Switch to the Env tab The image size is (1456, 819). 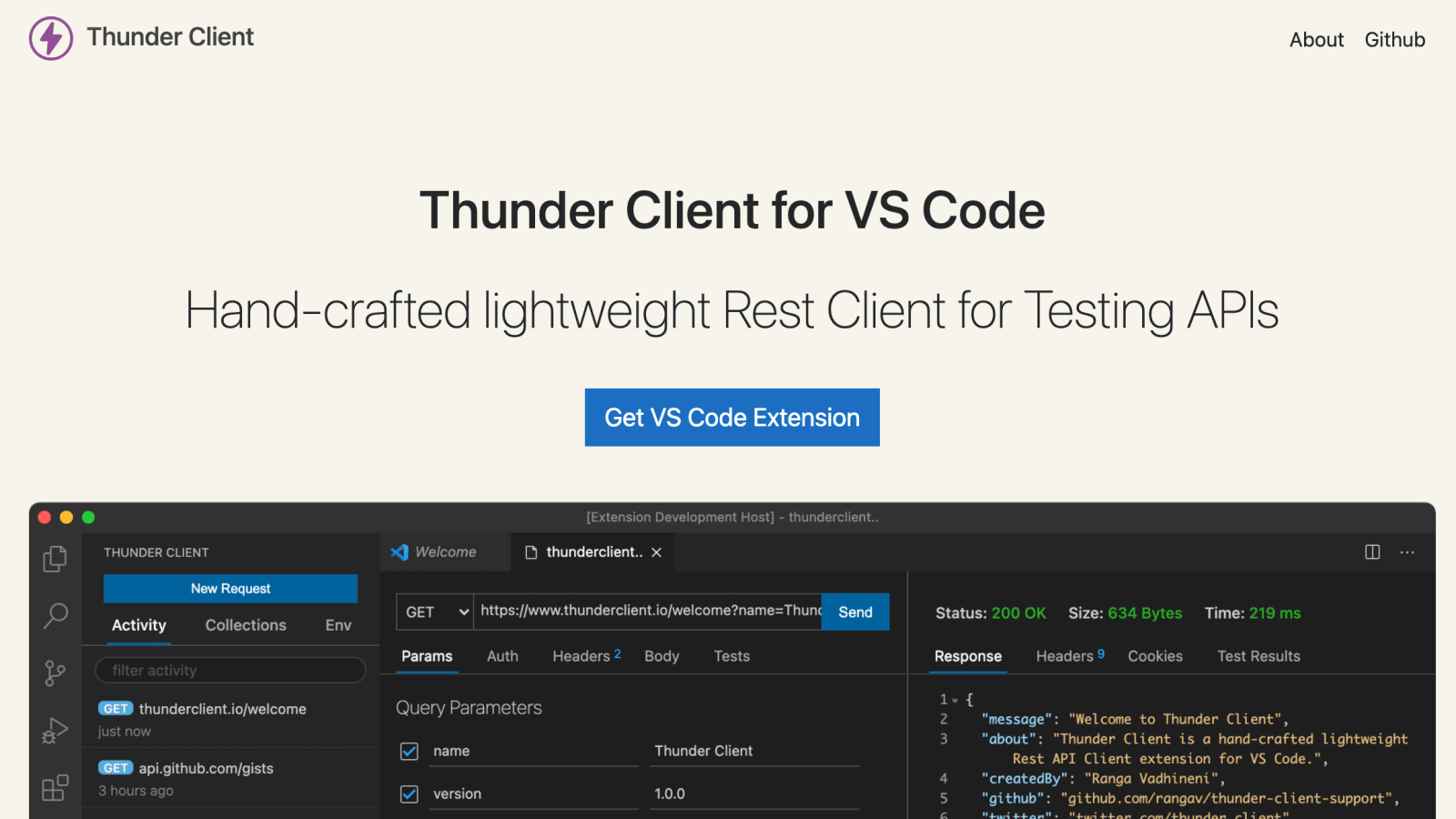pyautogui.click(x=339, y=625)
